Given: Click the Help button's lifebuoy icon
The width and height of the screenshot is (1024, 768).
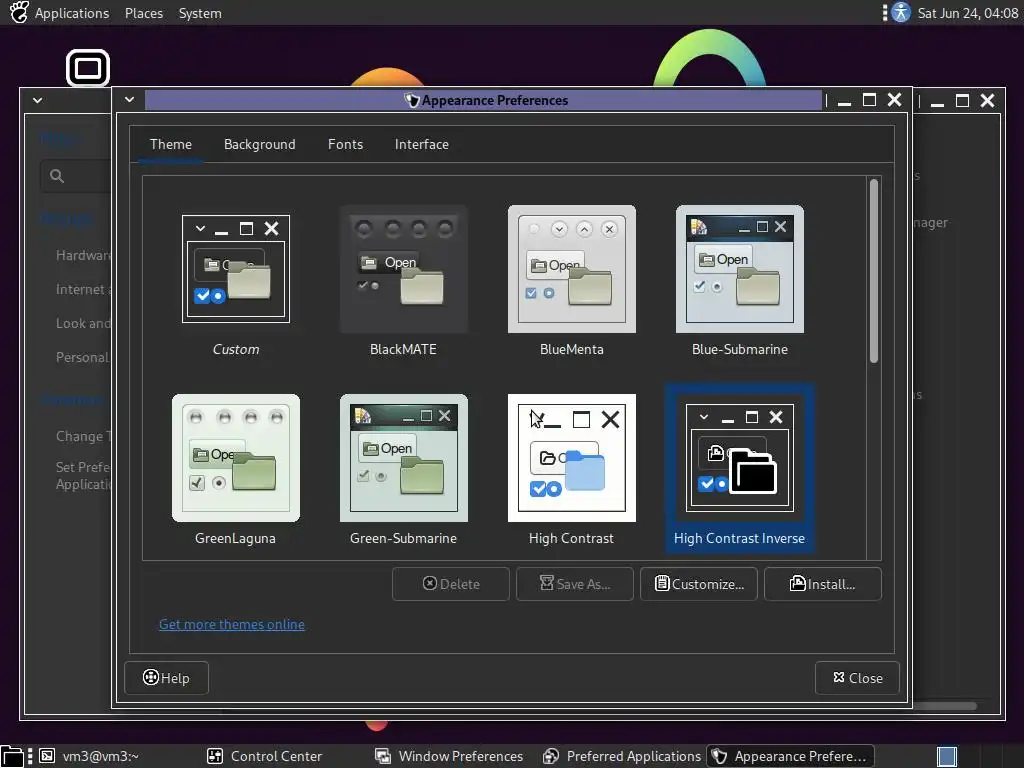Looking at the screenshot, I should pos(151,677).
